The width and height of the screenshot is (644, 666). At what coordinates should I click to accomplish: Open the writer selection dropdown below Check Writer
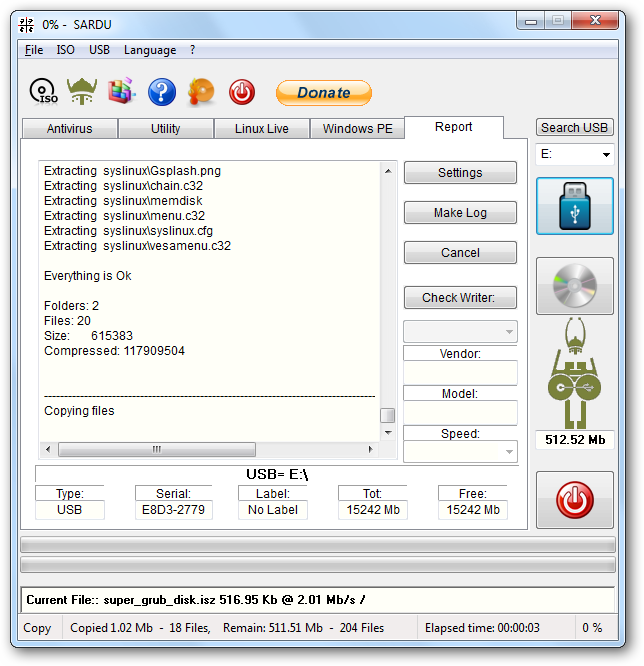(x=460, y=332)
